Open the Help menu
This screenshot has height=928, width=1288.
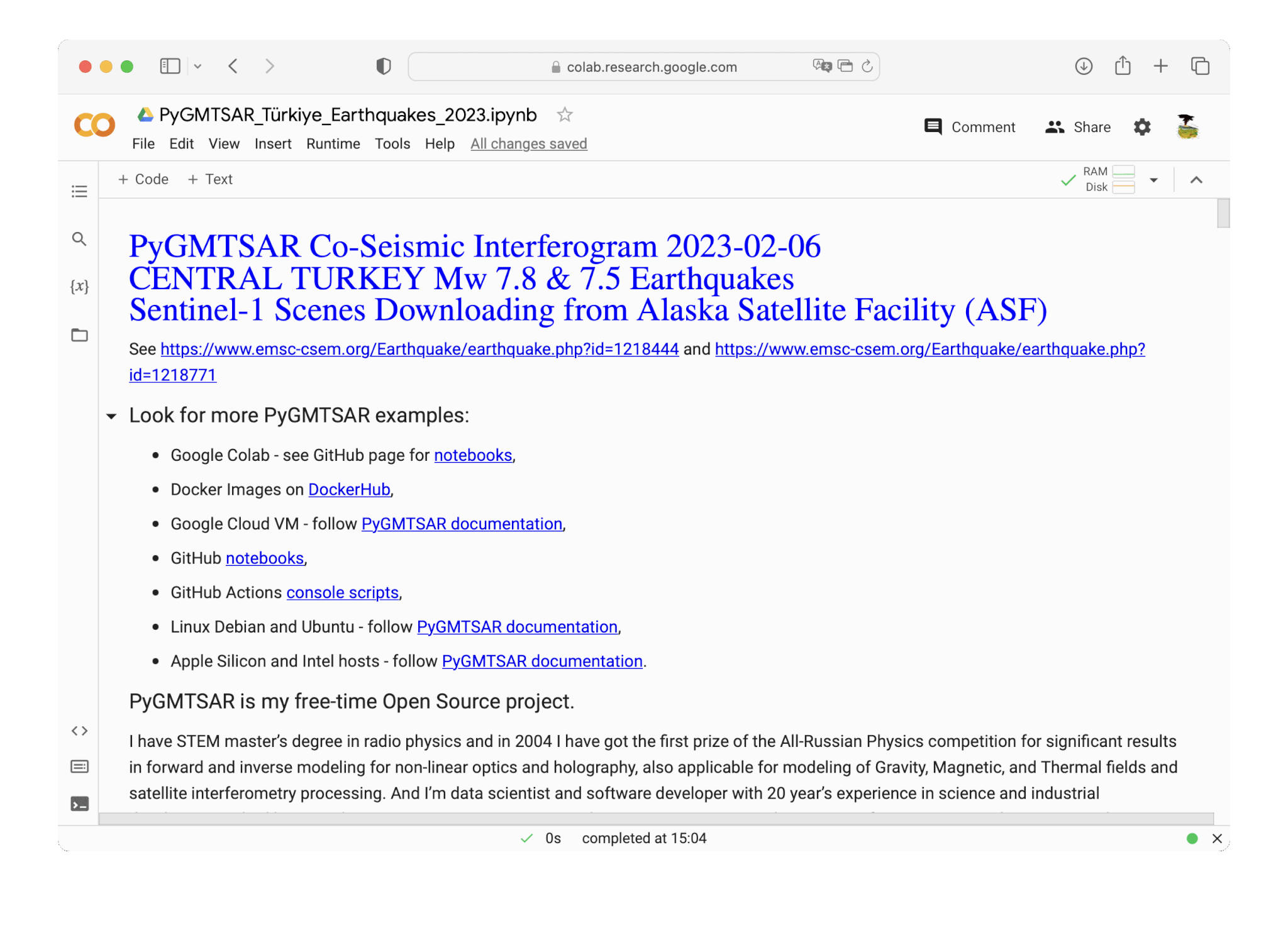[x=440, y=144]
